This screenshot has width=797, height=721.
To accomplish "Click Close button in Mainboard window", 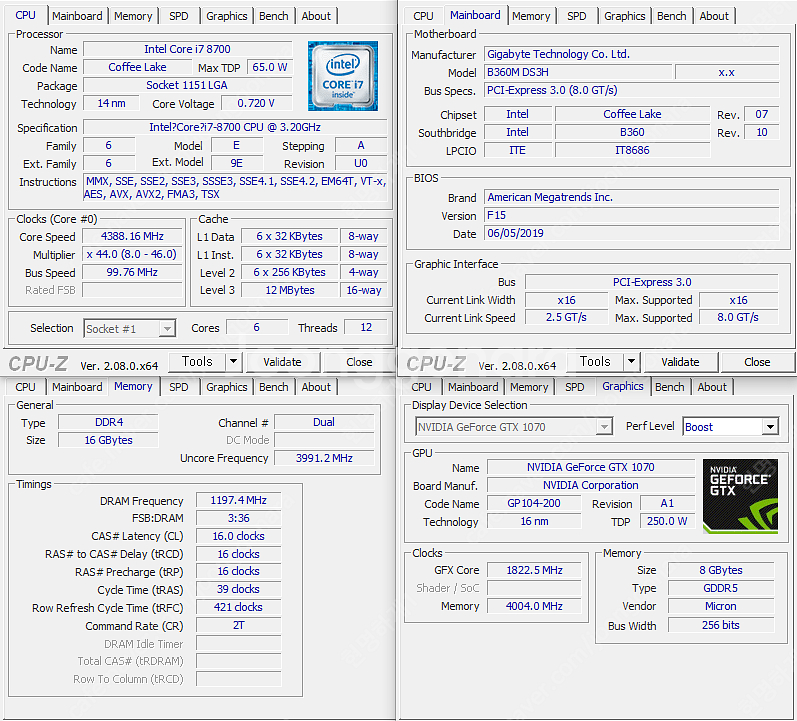I will (757, 362).
